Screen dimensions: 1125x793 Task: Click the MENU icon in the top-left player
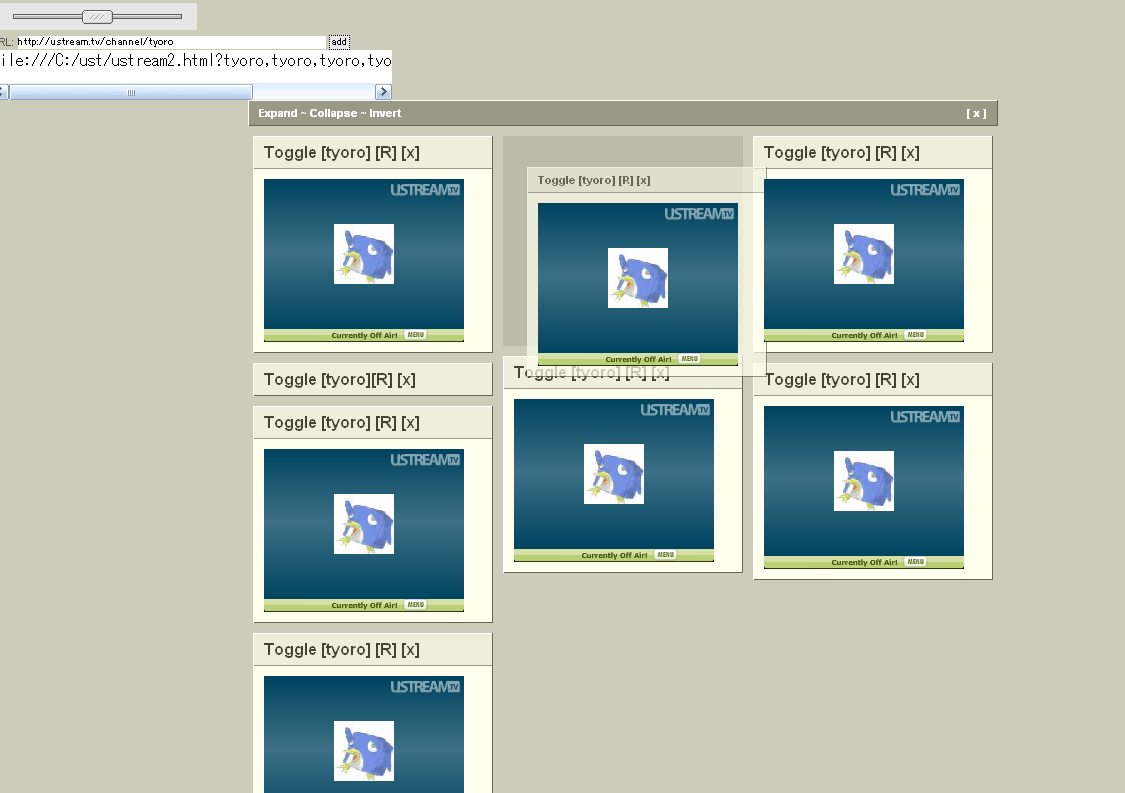(x=416, y=335)
